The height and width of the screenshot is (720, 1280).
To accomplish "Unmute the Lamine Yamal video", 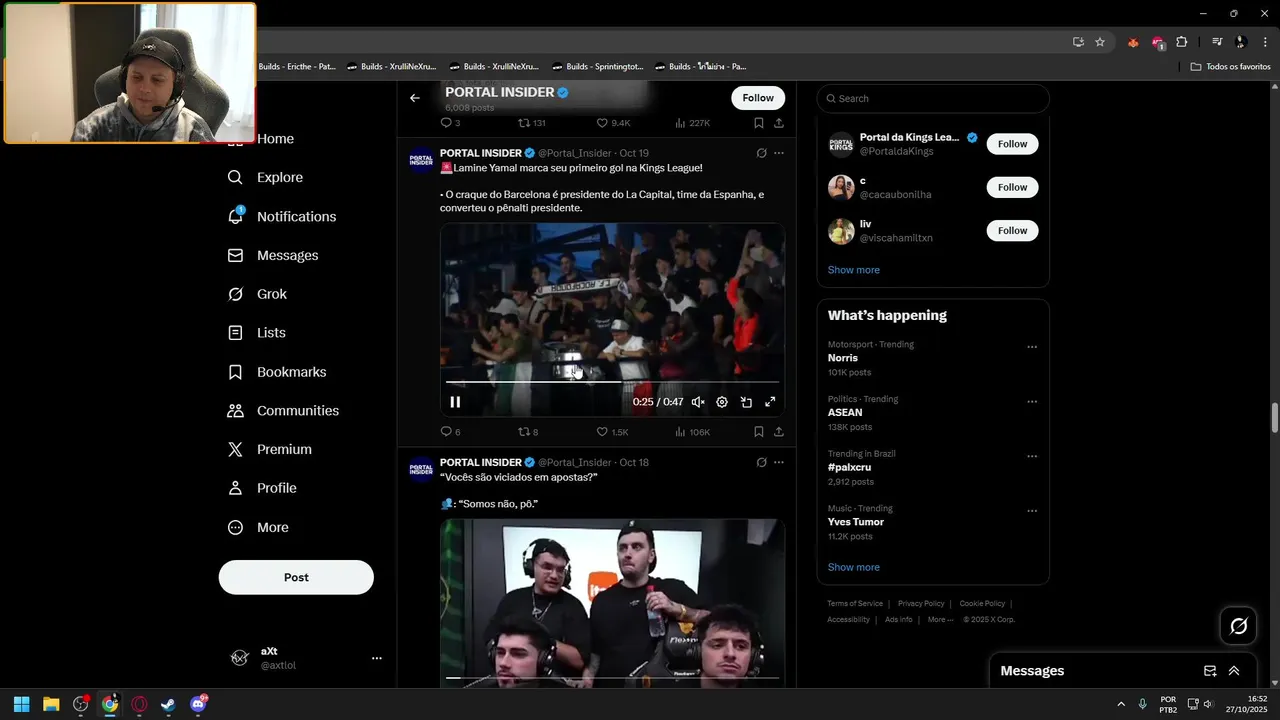I will click(x=698, y=402).
